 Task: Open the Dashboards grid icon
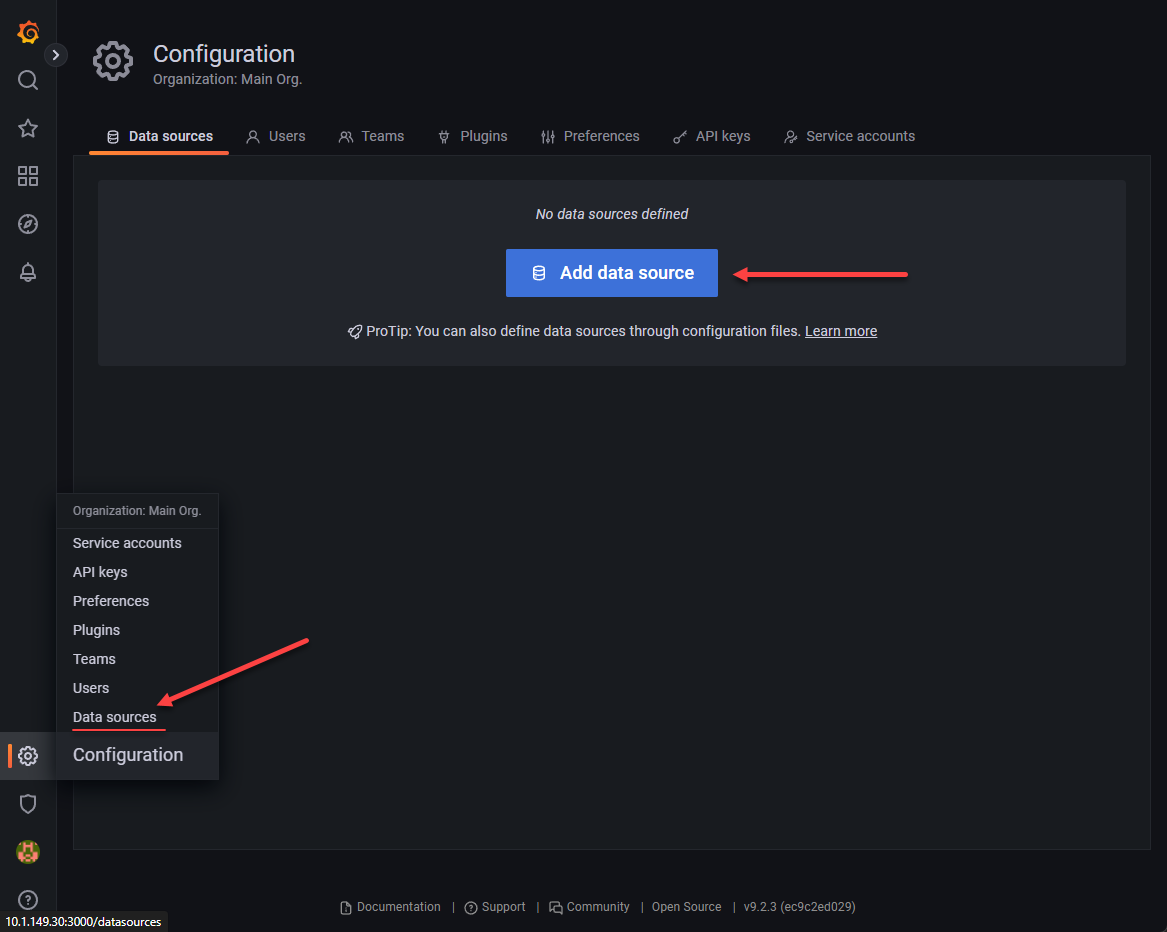28,176
